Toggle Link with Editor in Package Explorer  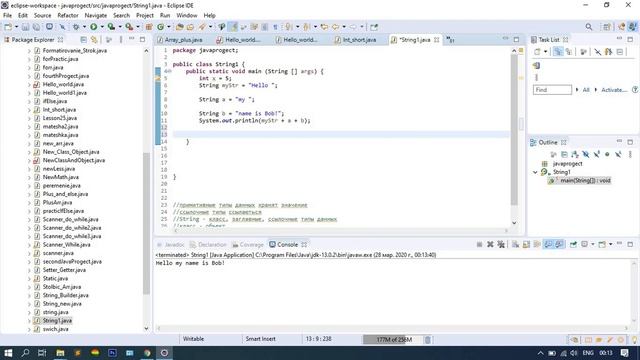(94, 40)
